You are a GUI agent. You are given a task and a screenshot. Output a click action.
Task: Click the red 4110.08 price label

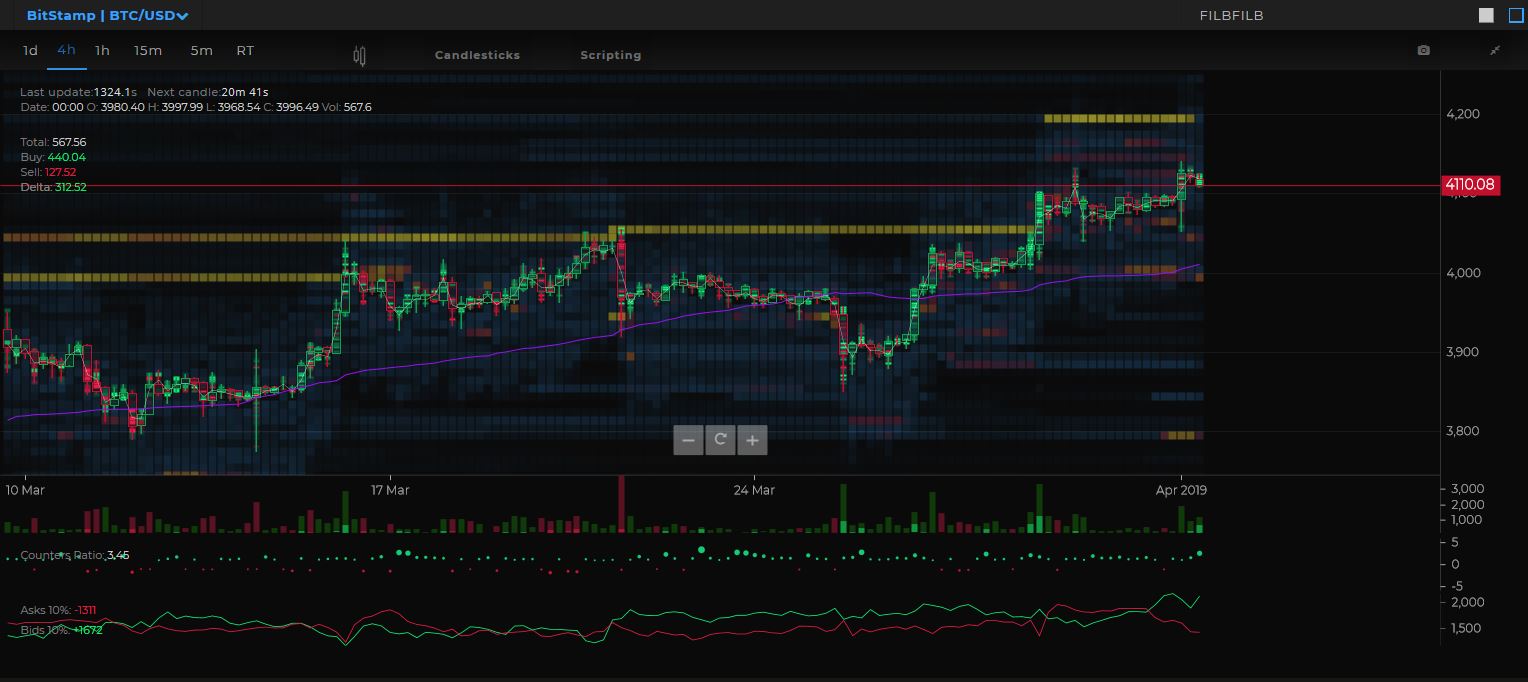coord(1469,185)
